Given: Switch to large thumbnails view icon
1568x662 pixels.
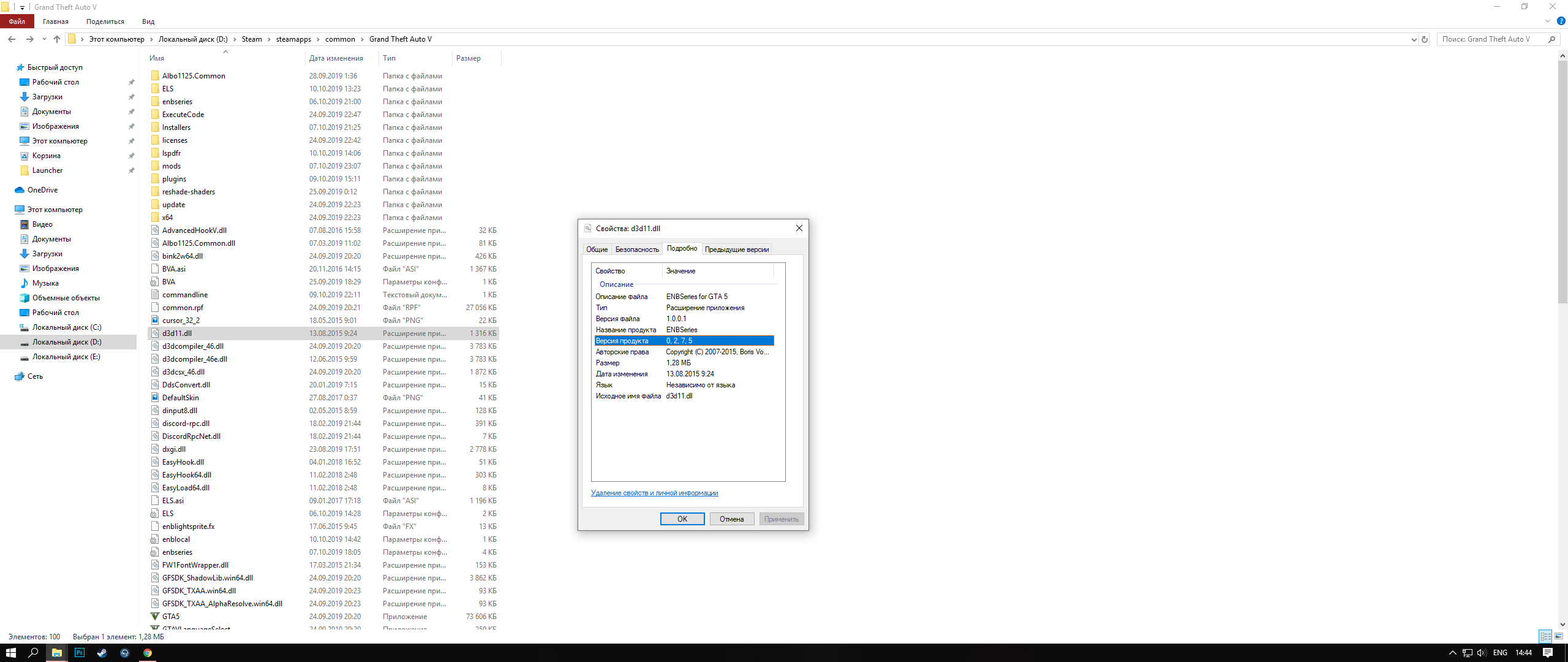Looking at the screenshot, I should click(1559, 636).
